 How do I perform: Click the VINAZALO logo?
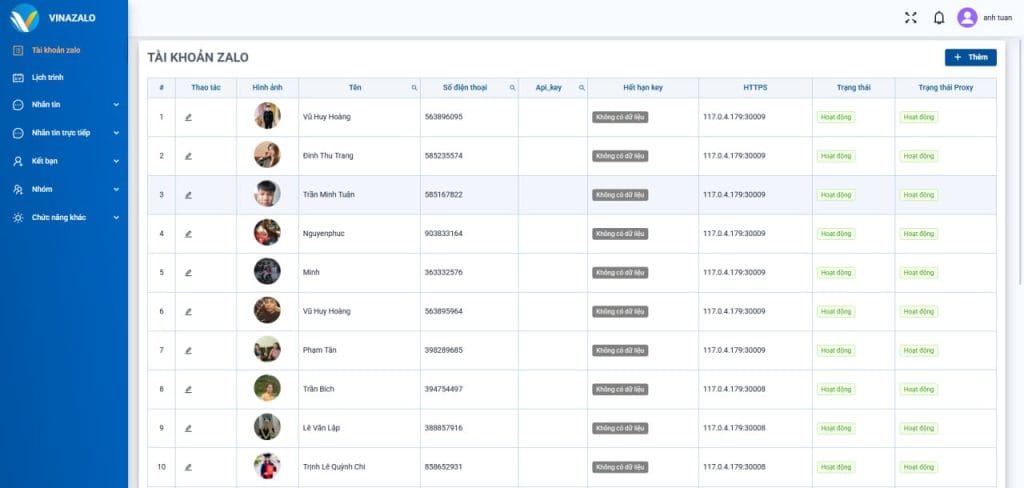click(x=26, y=18)
